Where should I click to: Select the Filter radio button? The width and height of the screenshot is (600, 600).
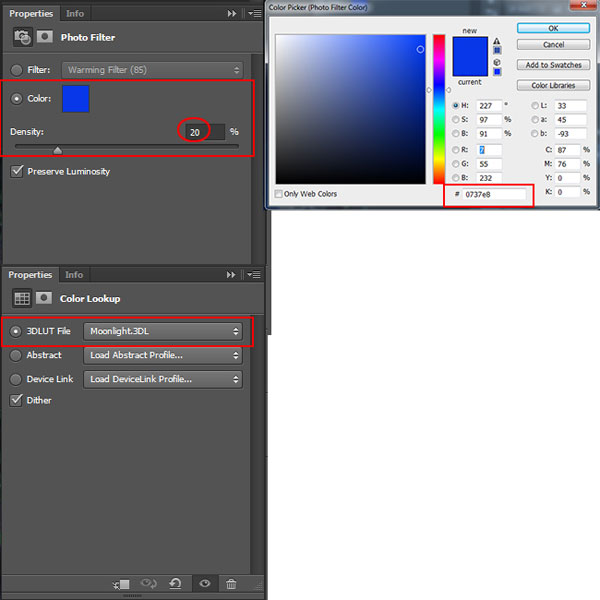(x=16, y=70)
